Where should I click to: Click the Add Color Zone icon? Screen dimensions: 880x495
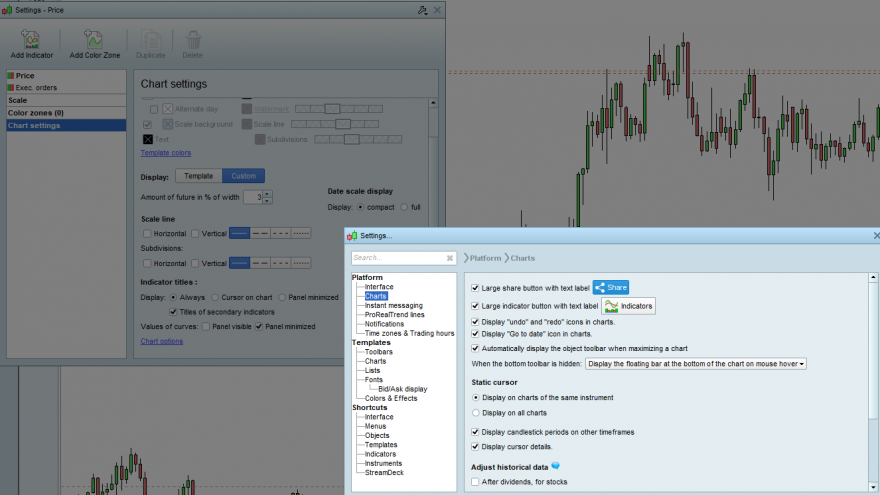click(94, 39)
